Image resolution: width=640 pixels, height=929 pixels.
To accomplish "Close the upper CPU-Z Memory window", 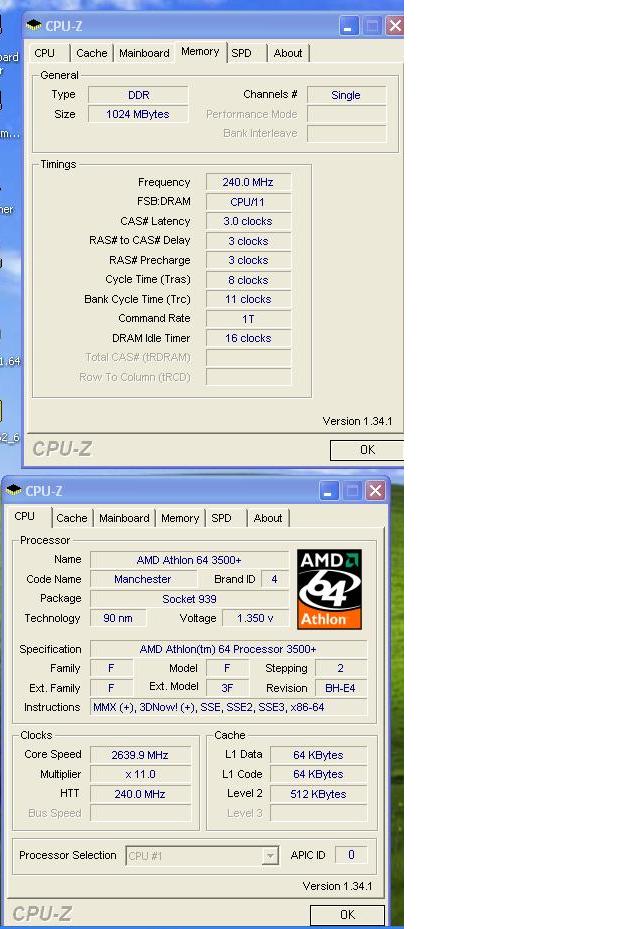I will coord(394,26).
